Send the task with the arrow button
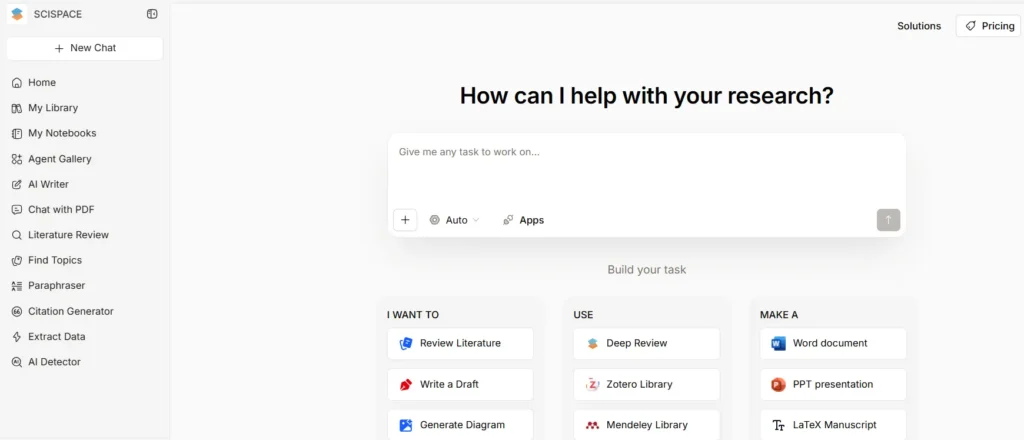 click(x=888, y=220)
